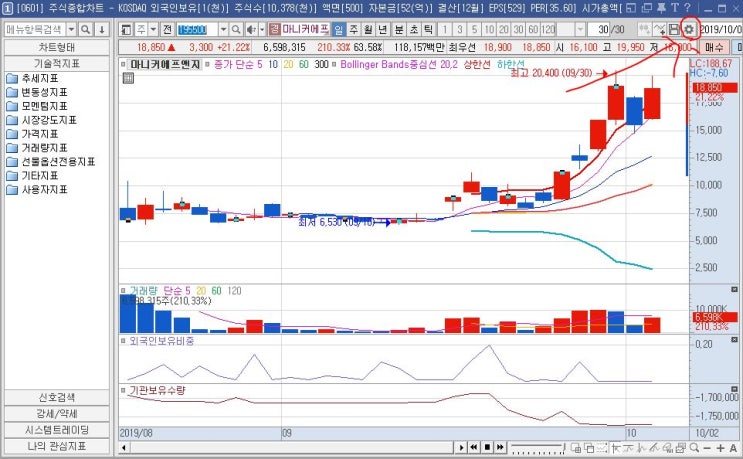The width and height of the screenshot is (743, 459).
Task: Select the second (초) period button
Action: pyautogui.click(x=414, y=30)
